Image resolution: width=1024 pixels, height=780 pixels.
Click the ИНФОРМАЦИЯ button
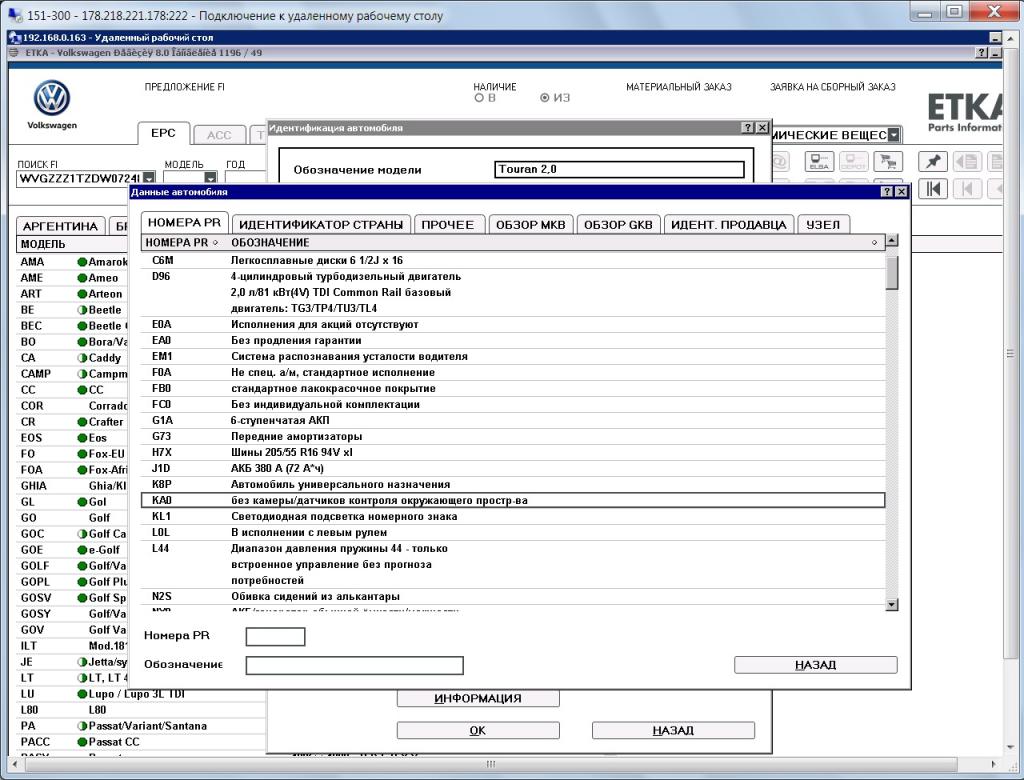478,698
